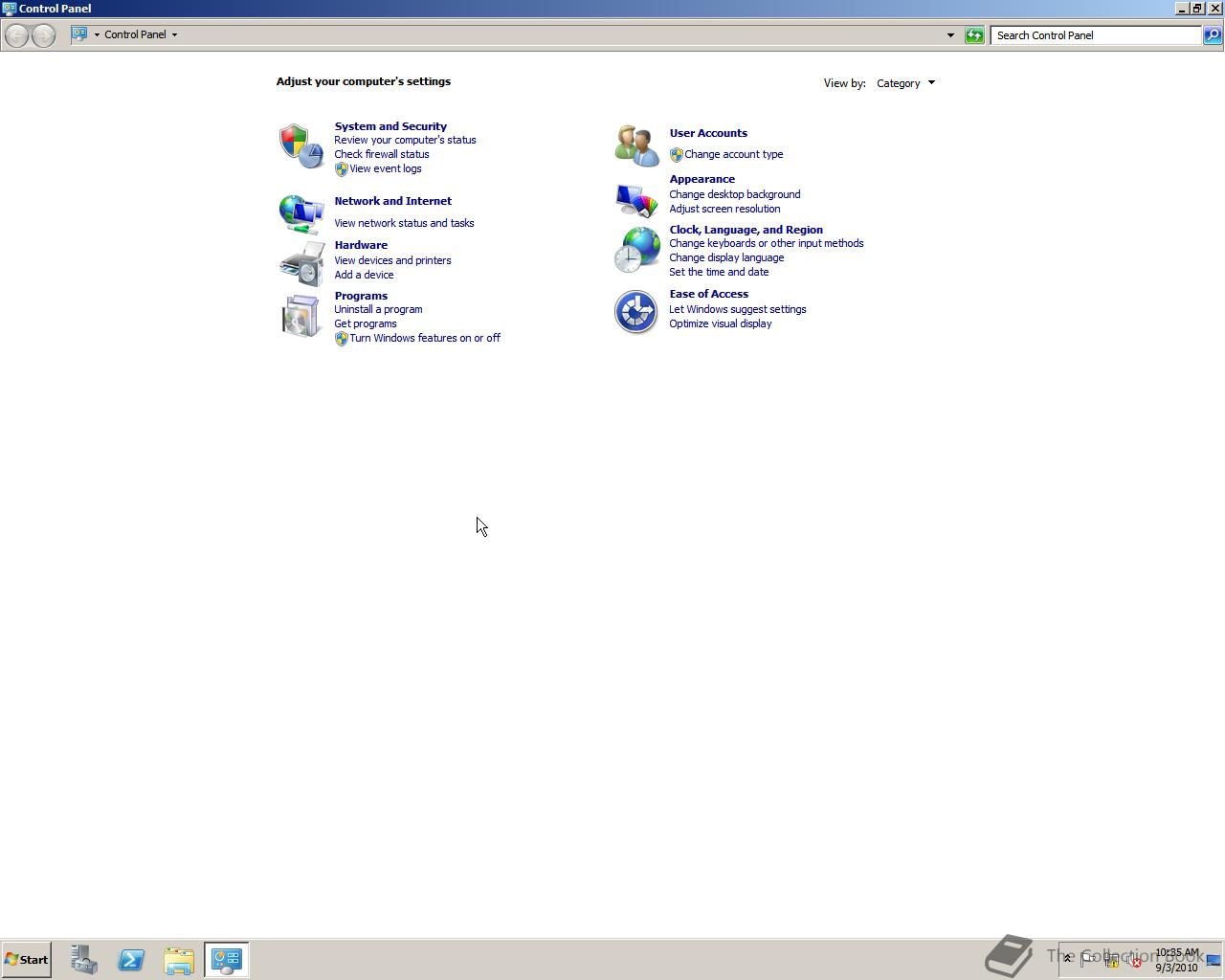Launch Server Manager from the taskbar

(83, 960)
